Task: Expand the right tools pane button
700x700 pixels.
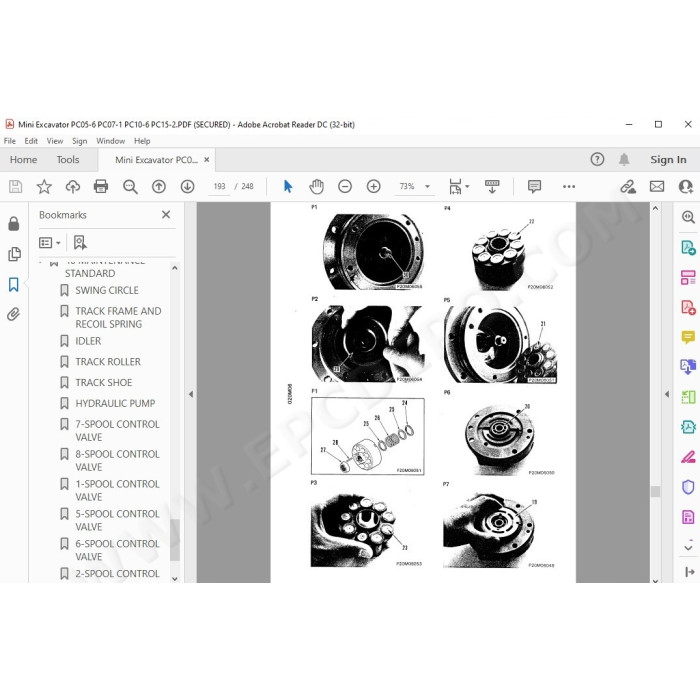Action: 689,572
